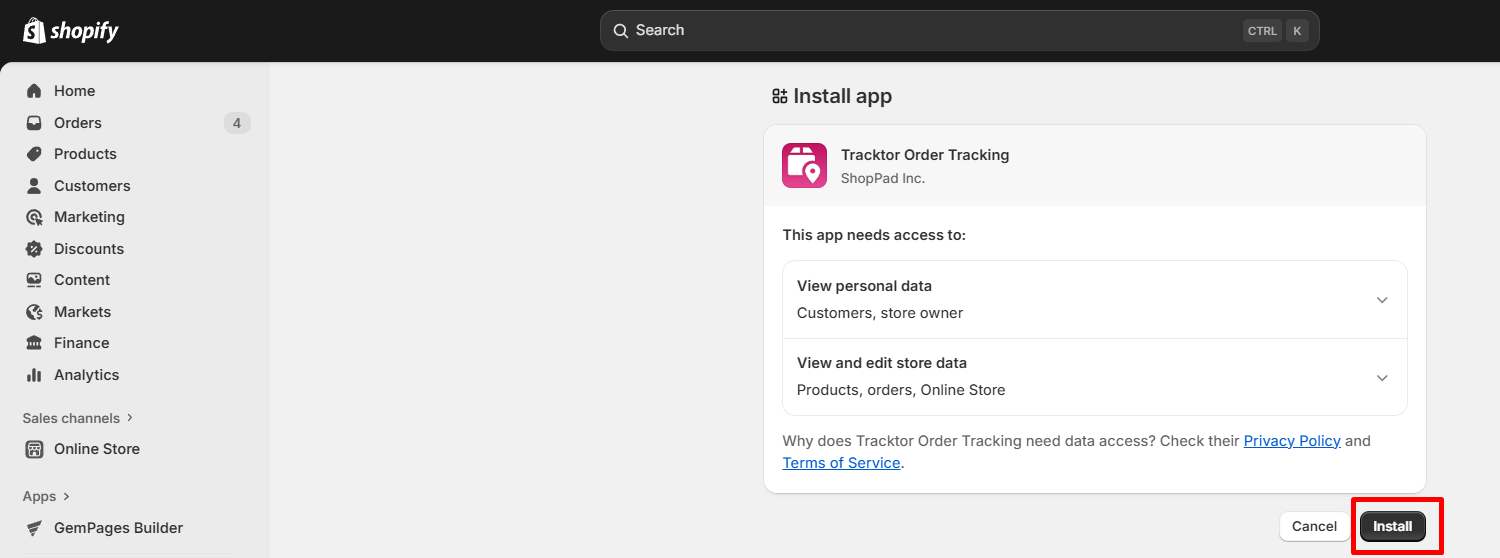The width and height of the screenshot is (1500, 558).
Task: Expand the Apps section in sidebar
Action: pyautogui.click(x=46, y=496)
